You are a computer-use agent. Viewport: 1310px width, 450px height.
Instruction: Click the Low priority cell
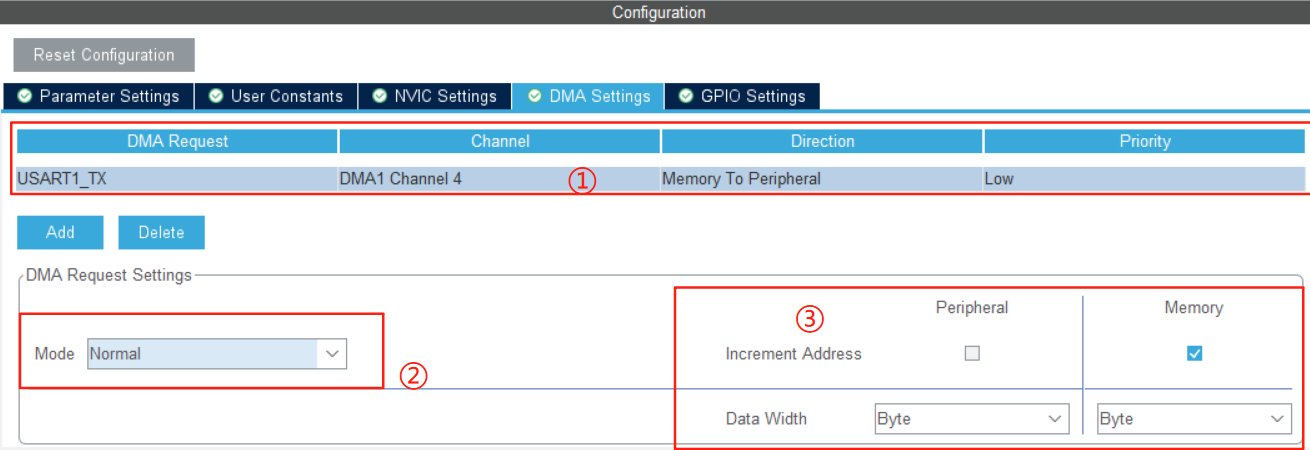[x=1145, y=179]
